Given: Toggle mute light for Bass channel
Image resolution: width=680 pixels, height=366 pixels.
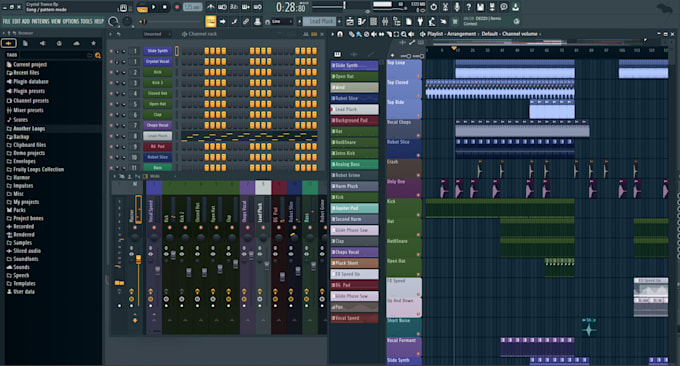Looking at the screenshot, I should coord(111,167).
